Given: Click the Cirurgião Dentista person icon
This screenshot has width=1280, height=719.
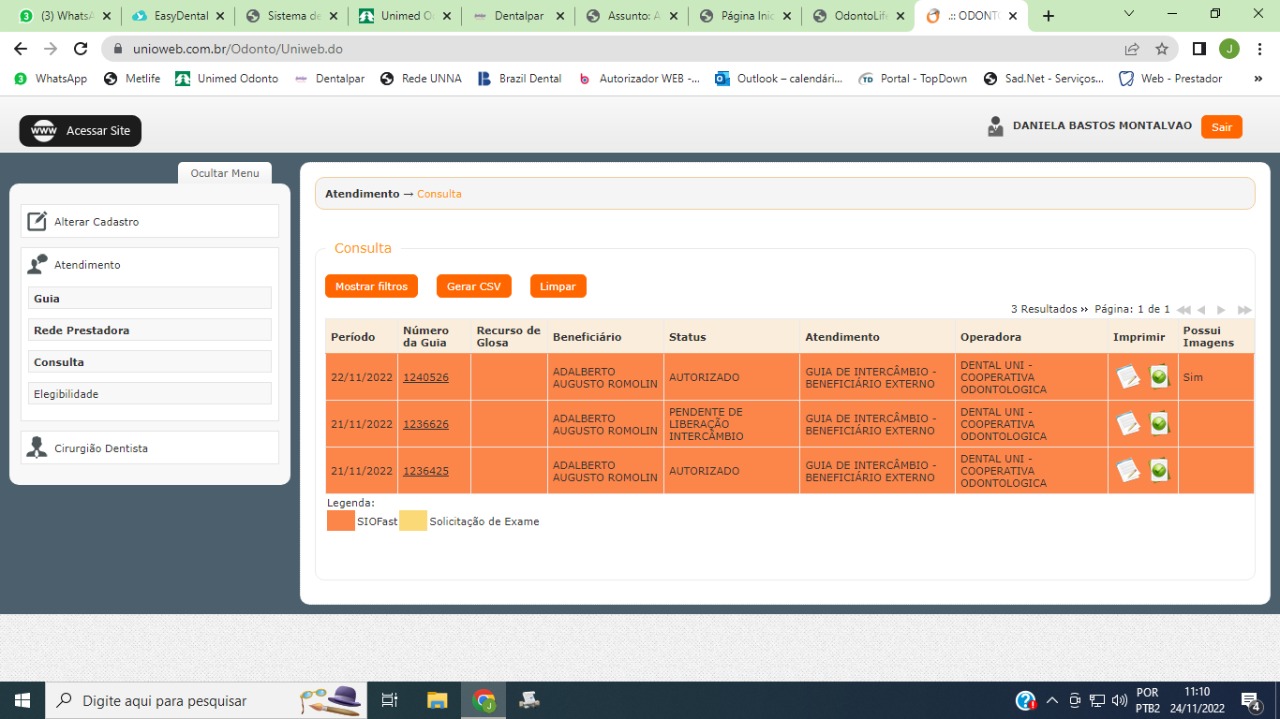Looking at the screenshot, I should [37, 448].
